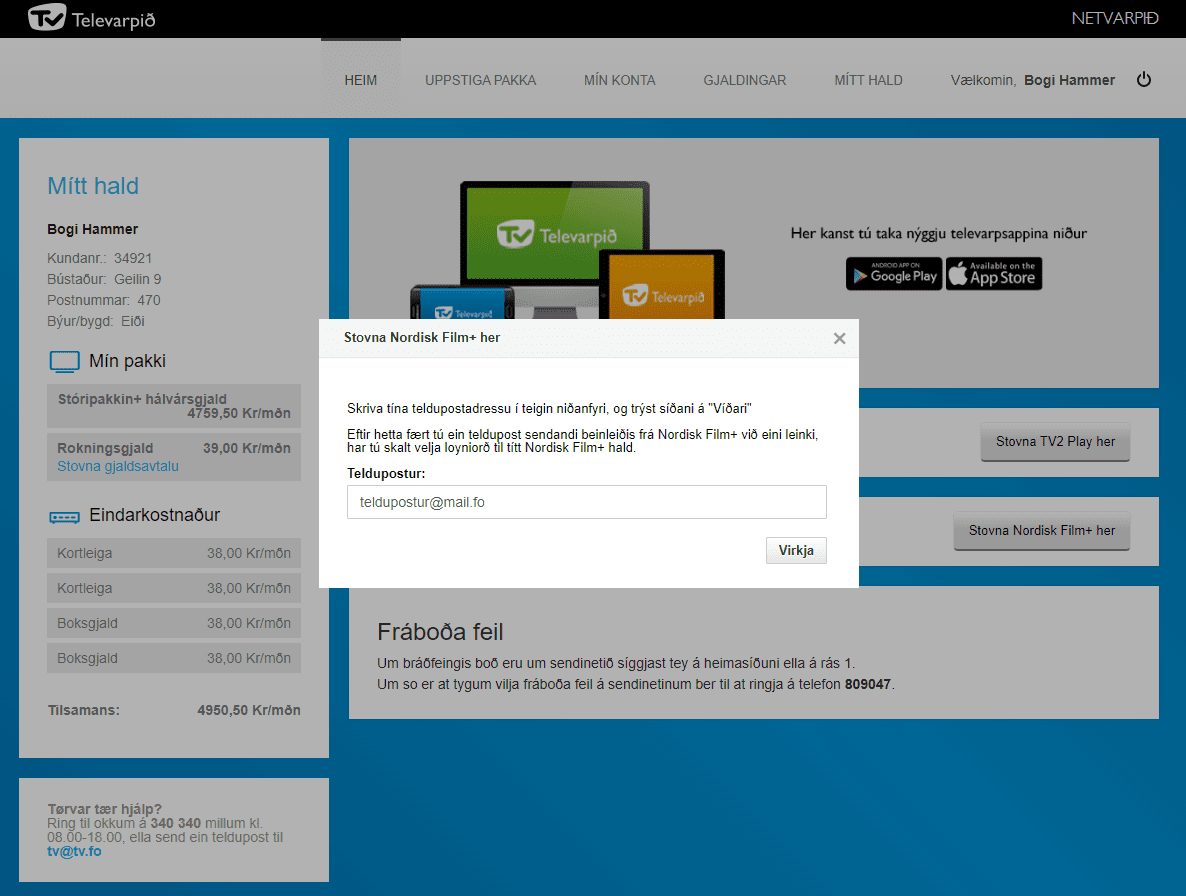Open MÍTT HALD menu item
Screen dimensions: 1186x896
pos(868,80)
